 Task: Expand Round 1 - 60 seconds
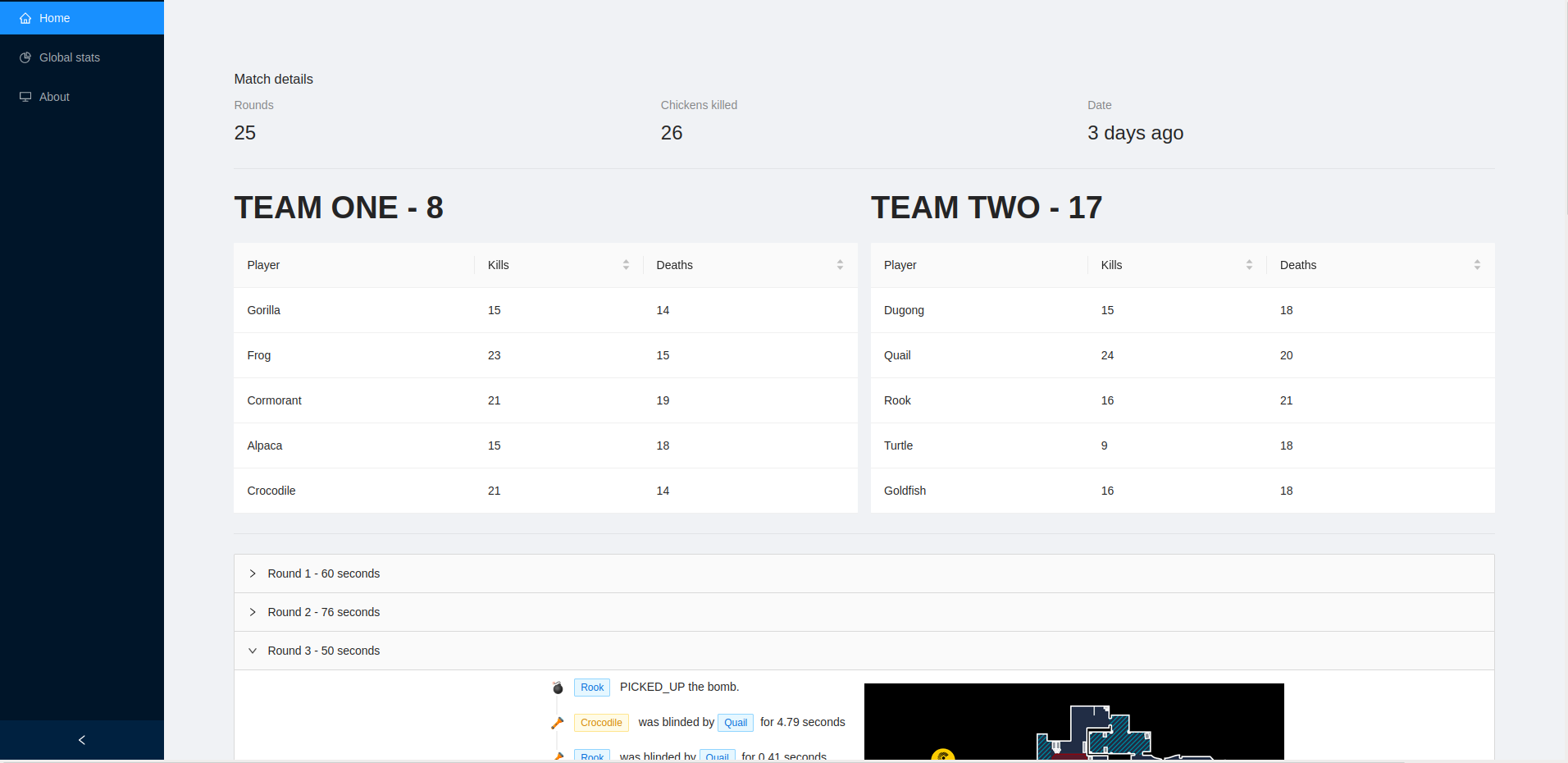864,573
